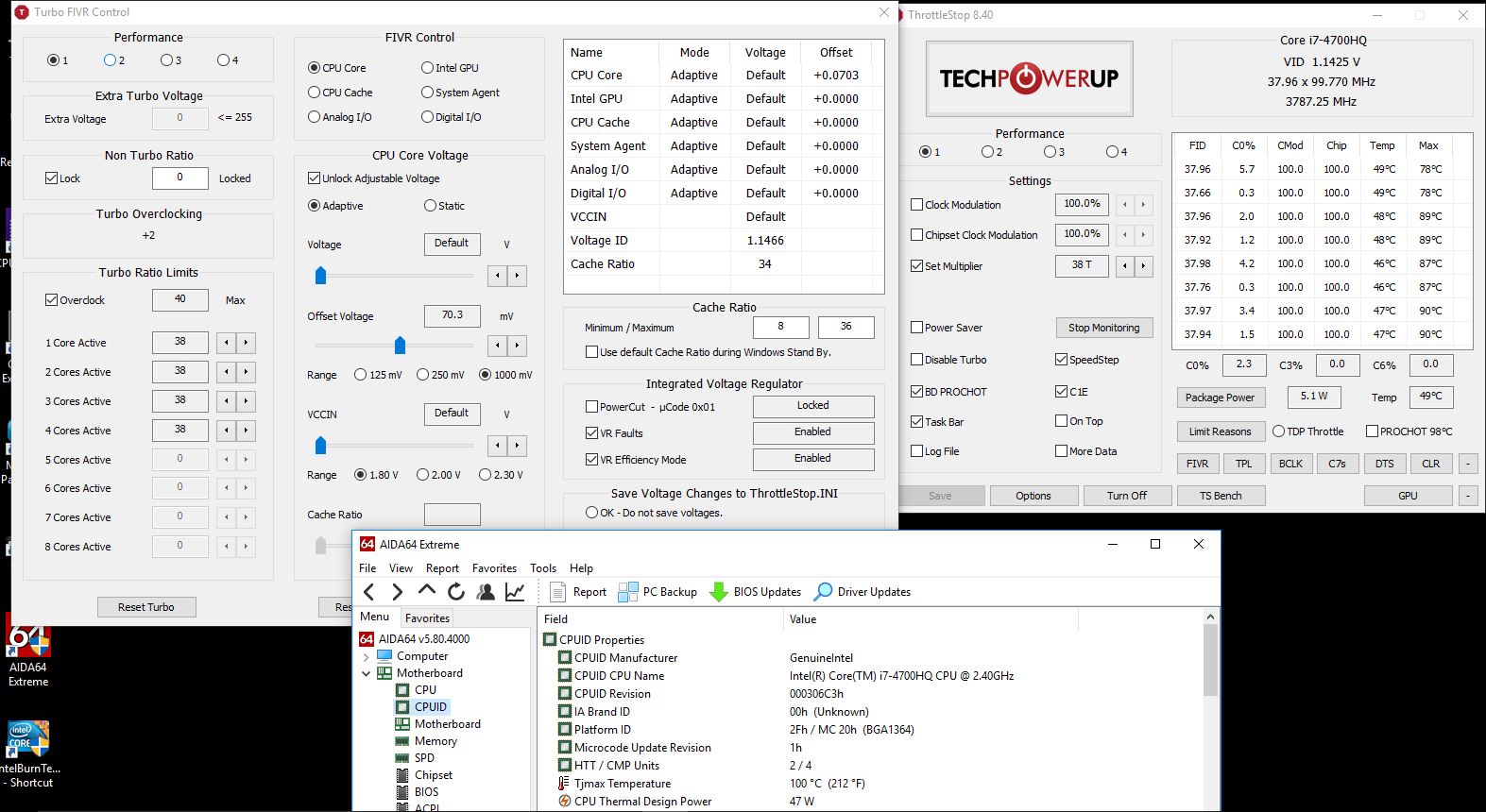Switch to the Favorites tab in AIDA64

(427, 618)
